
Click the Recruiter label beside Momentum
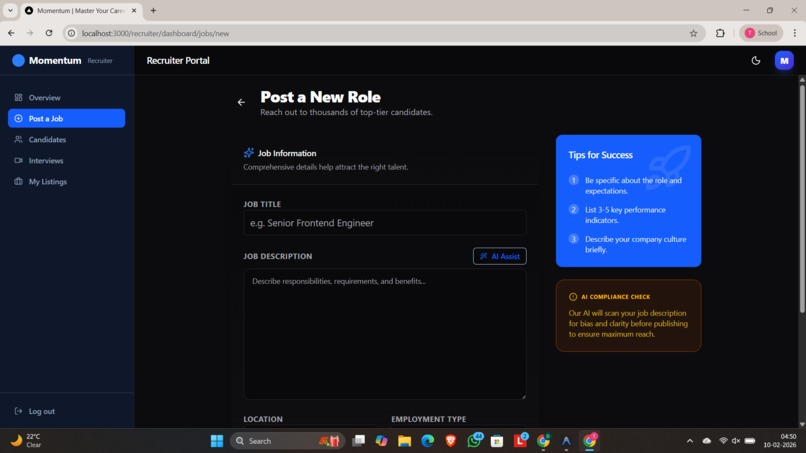100,61
